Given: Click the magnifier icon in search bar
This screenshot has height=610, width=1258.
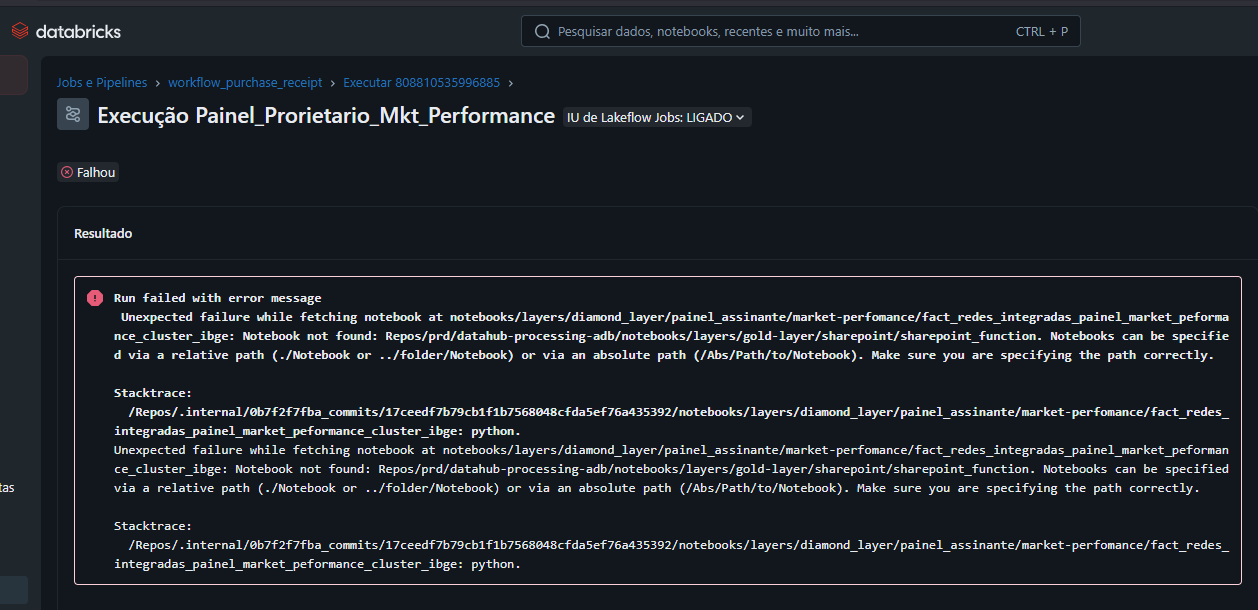Looking at the screenshot, I should (542, 31).
